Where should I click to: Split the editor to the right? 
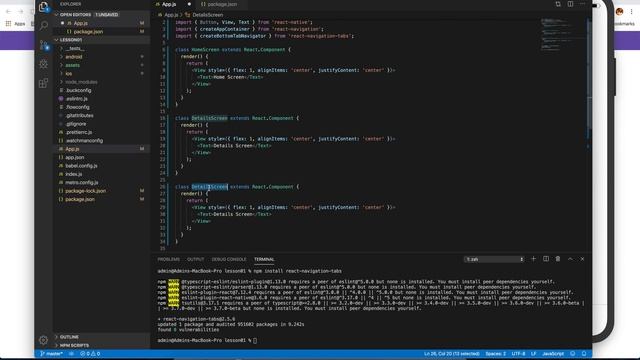pyautogui.click(x=570, y=4)
